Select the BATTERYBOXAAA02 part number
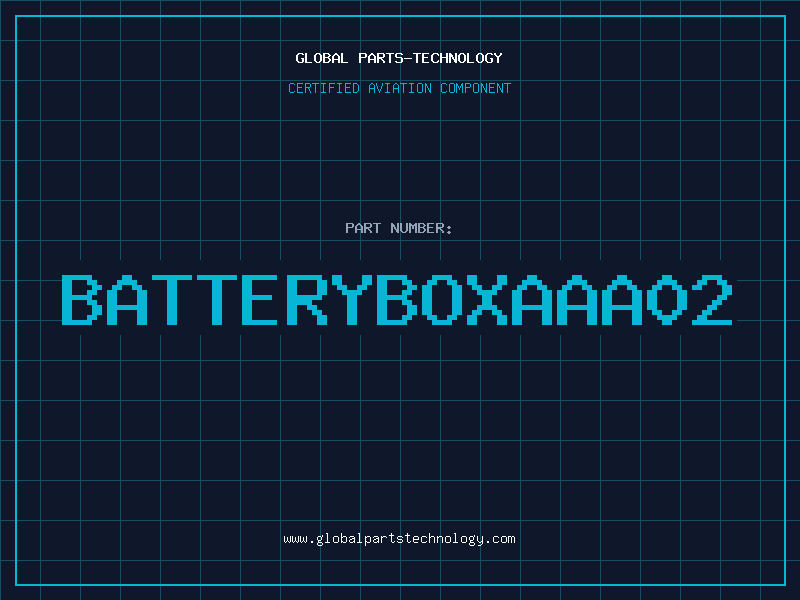 [397, 299]
